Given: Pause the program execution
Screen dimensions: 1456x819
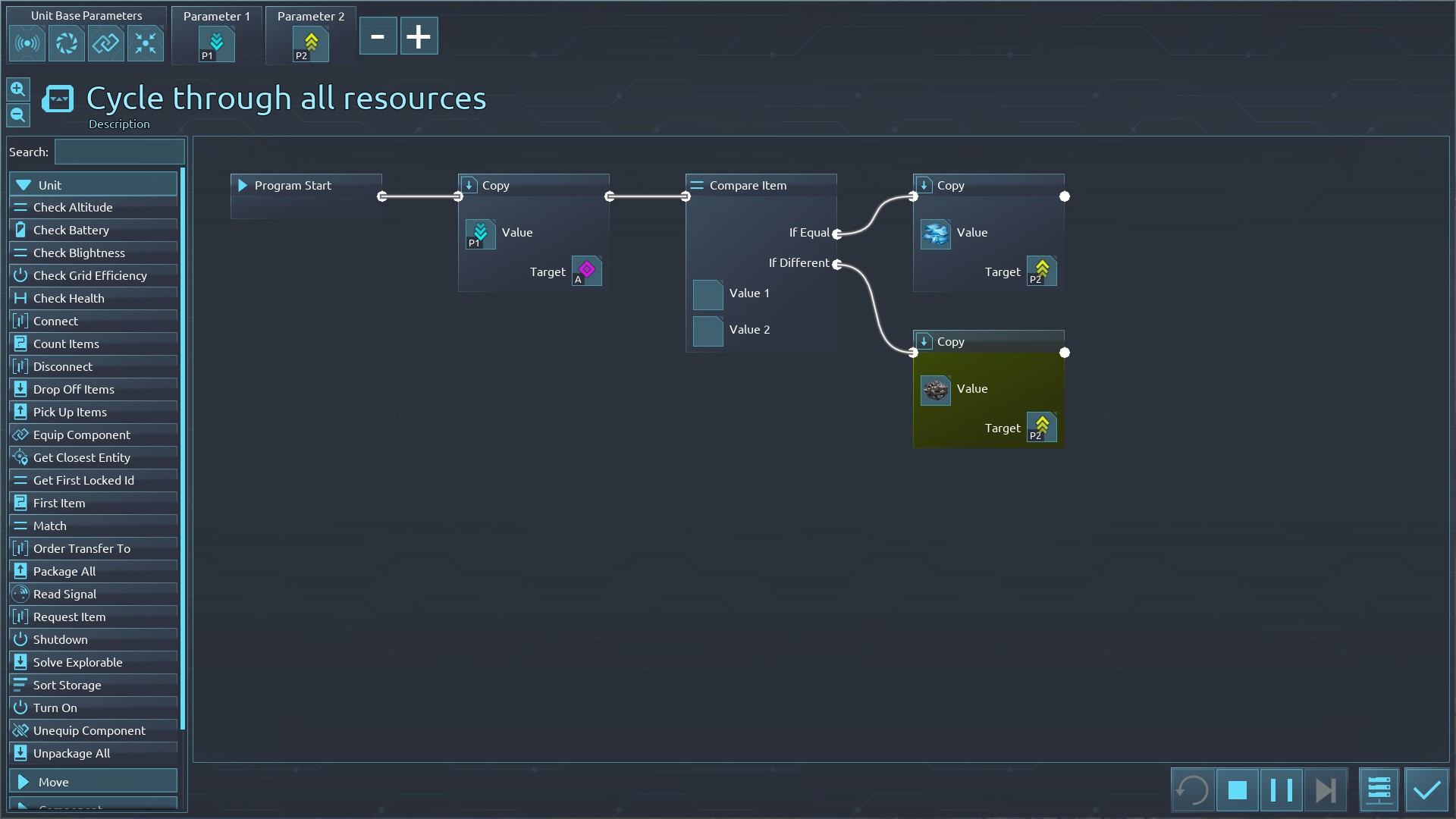Looking at the screenshot, I should [x=1282, y=790].
